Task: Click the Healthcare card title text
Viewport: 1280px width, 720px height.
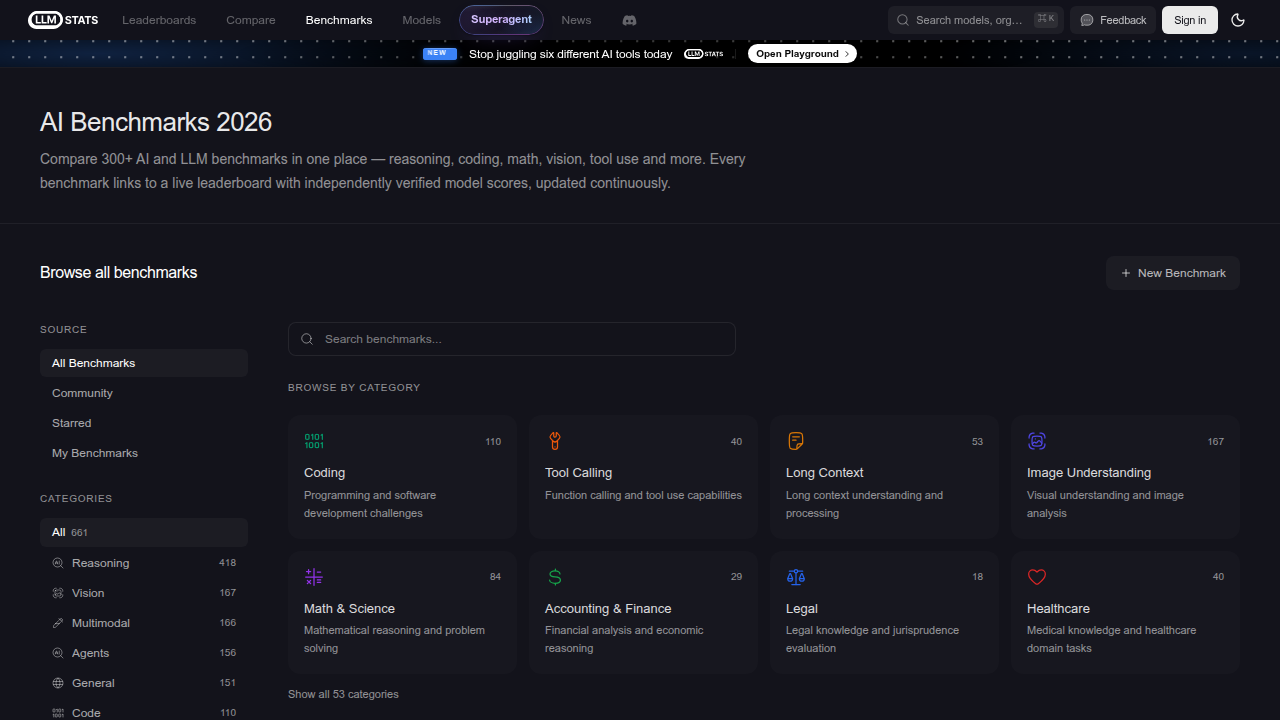Action: 1058,609
